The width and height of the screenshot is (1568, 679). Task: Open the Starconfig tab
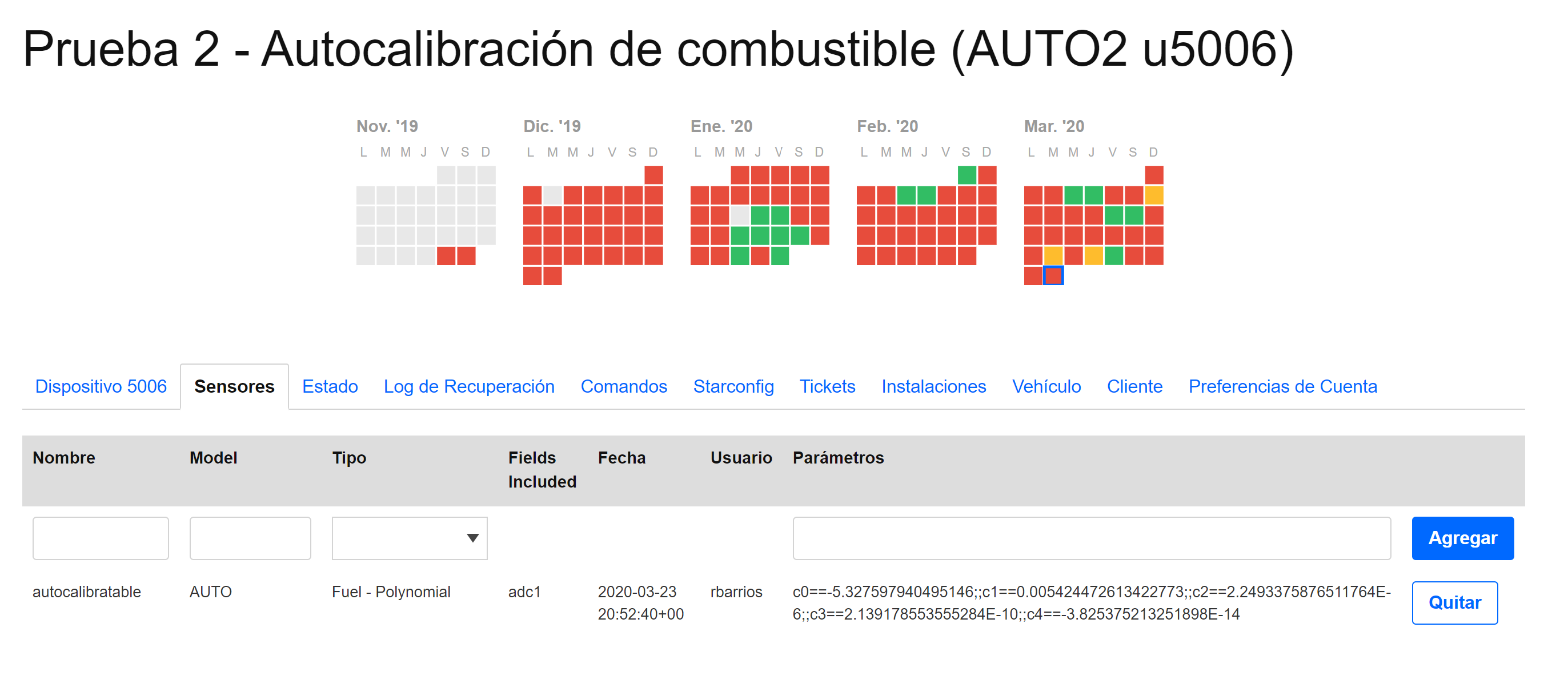733,386
